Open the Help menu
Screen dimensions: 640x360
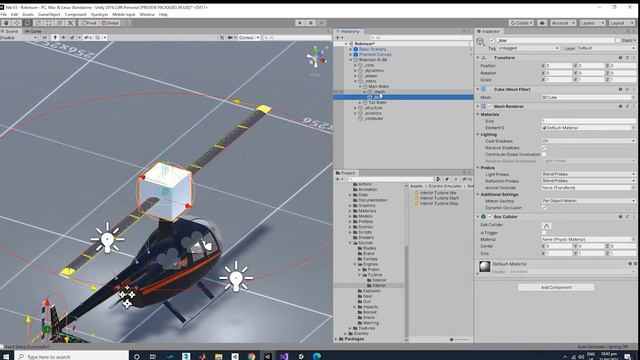(163, 14)
